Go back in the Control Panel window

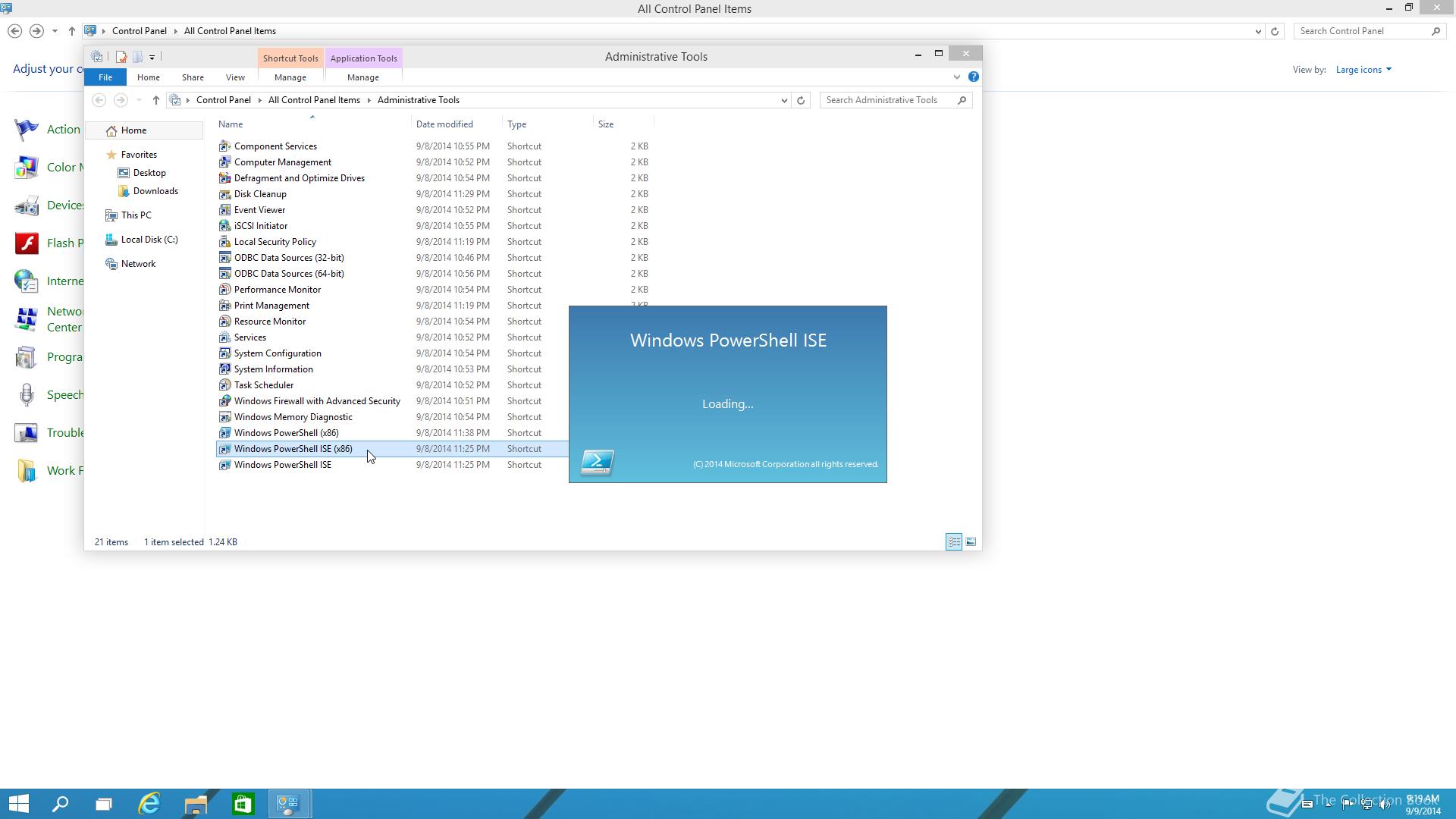pos(15,31)
